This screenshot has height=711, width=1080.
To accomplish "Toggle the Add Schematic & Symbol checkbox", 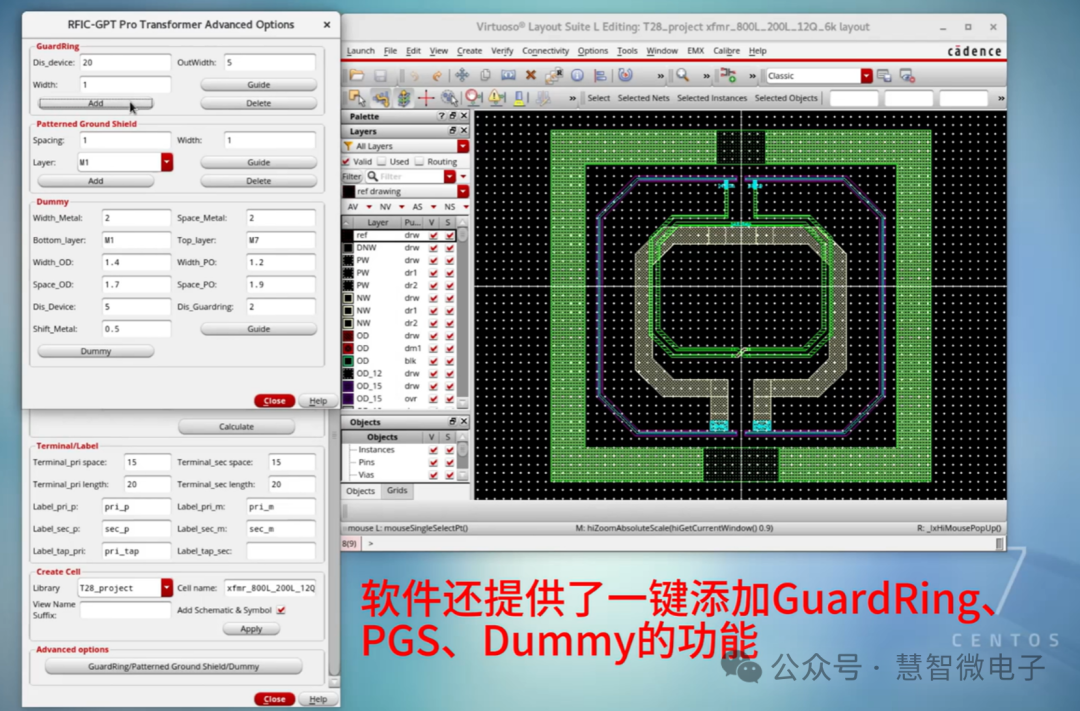I will pos(281,610).
